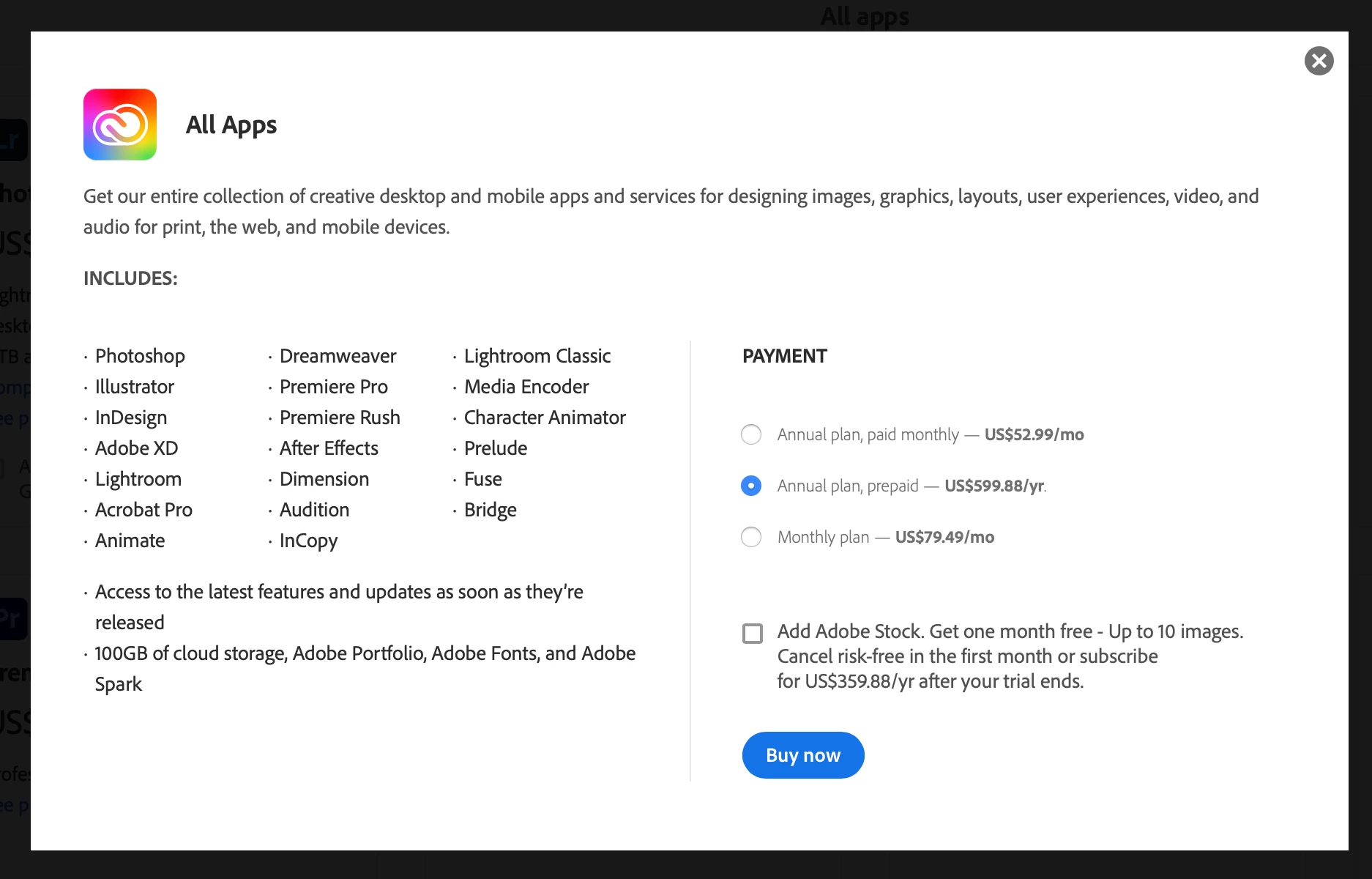Select Annual plan, paid monthly option
Viewport: 1372px width, 879px height.
(751, 434)
